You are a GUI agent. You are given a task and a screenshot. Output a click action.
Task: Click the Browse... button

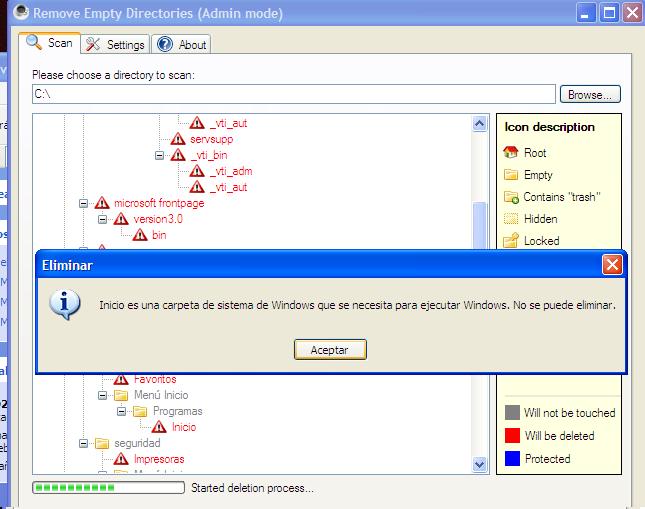tap(590, 95)
